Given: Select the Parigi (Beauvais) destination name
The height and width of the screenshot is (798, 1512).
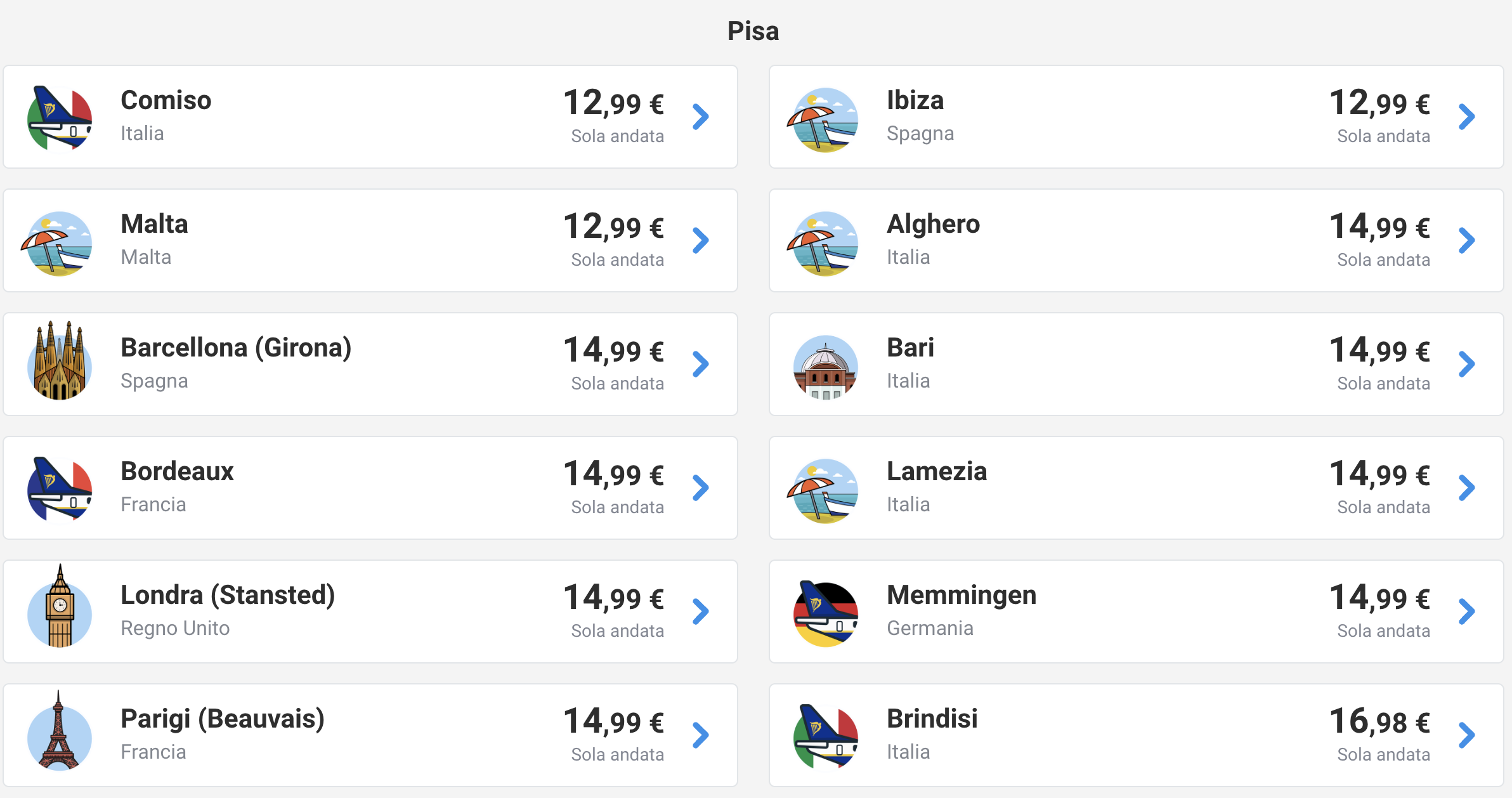Looking at the screenshot, I should pyautogui.click(x=223, y=719).
